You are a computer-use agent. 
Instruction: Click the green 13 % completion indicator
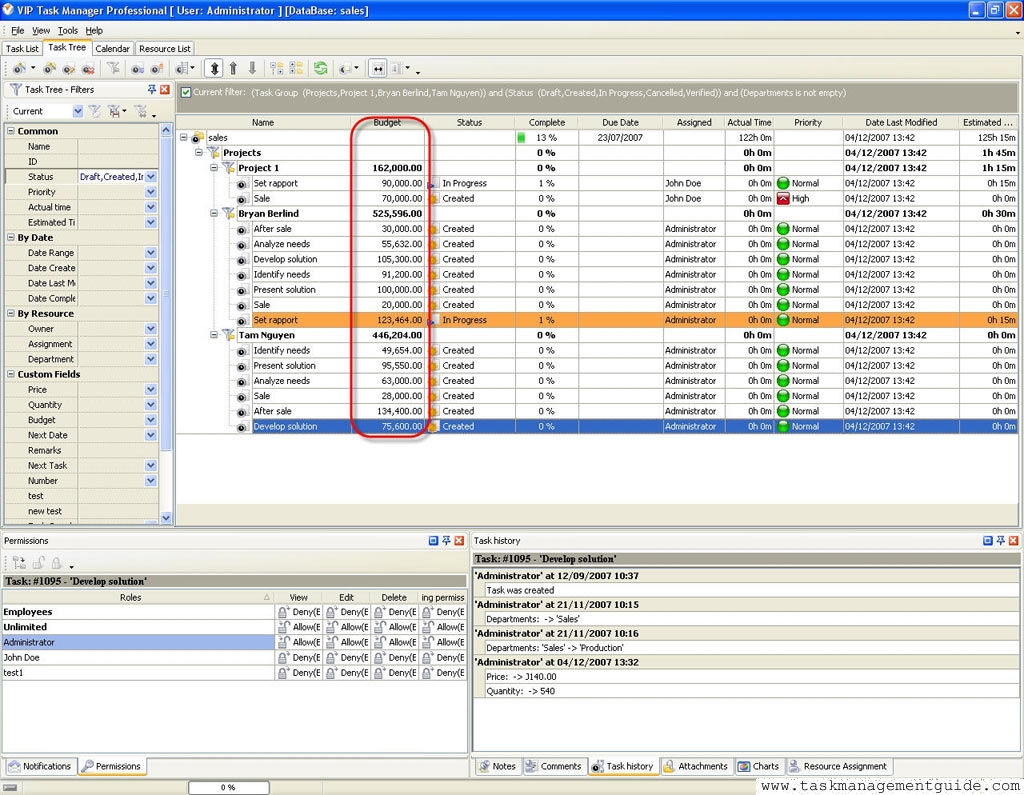coord(521,138)
